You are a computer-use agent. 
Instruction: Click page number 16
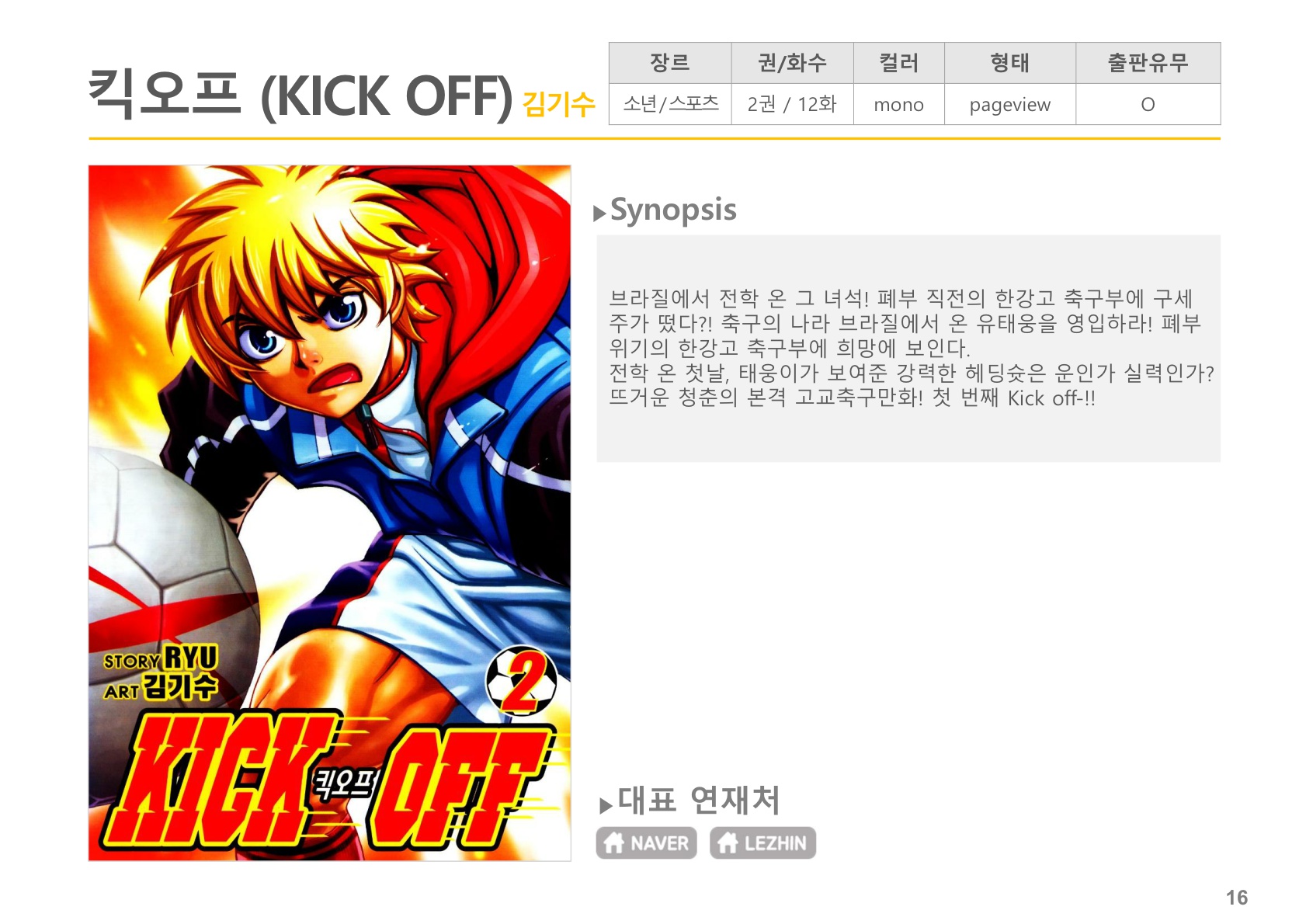[x=1237, y=898]
